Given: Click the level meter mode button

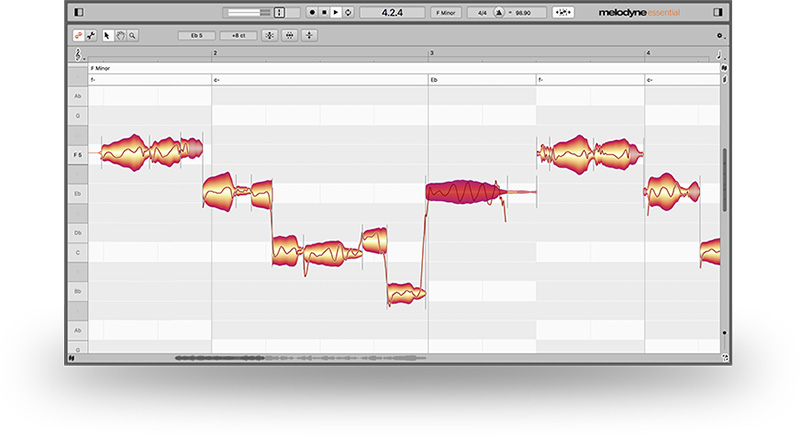Looking at the screenshot, I should [279, 12].
